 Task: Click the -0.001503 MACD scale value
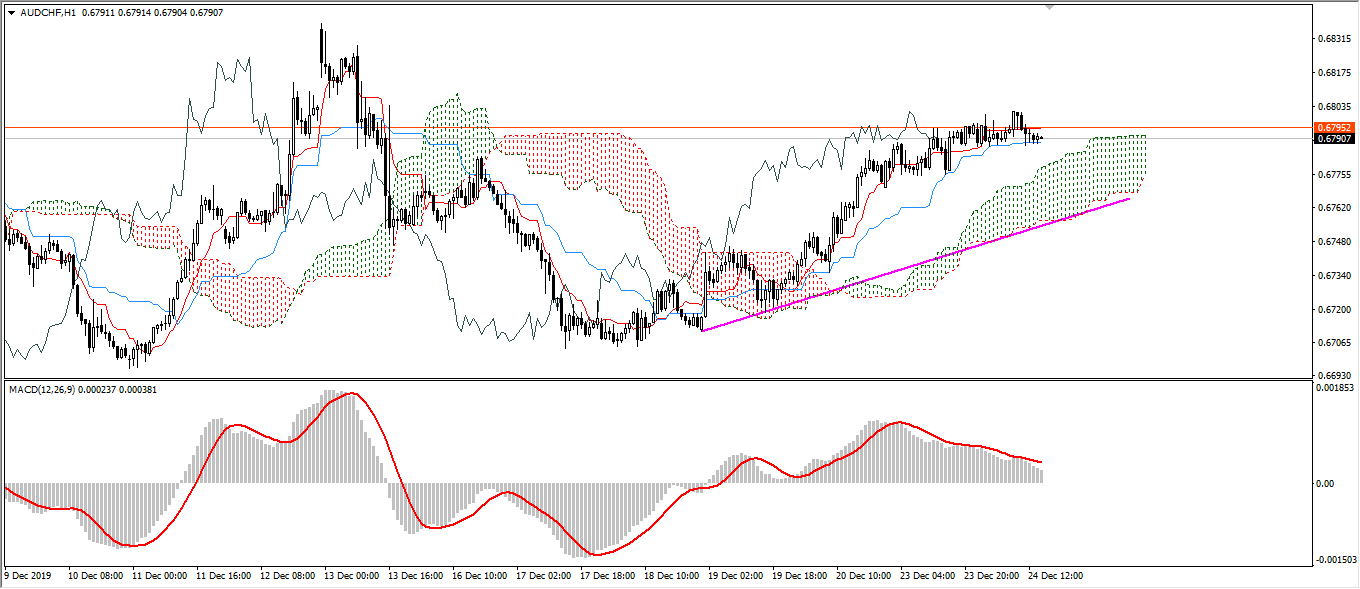[1337, 561]
